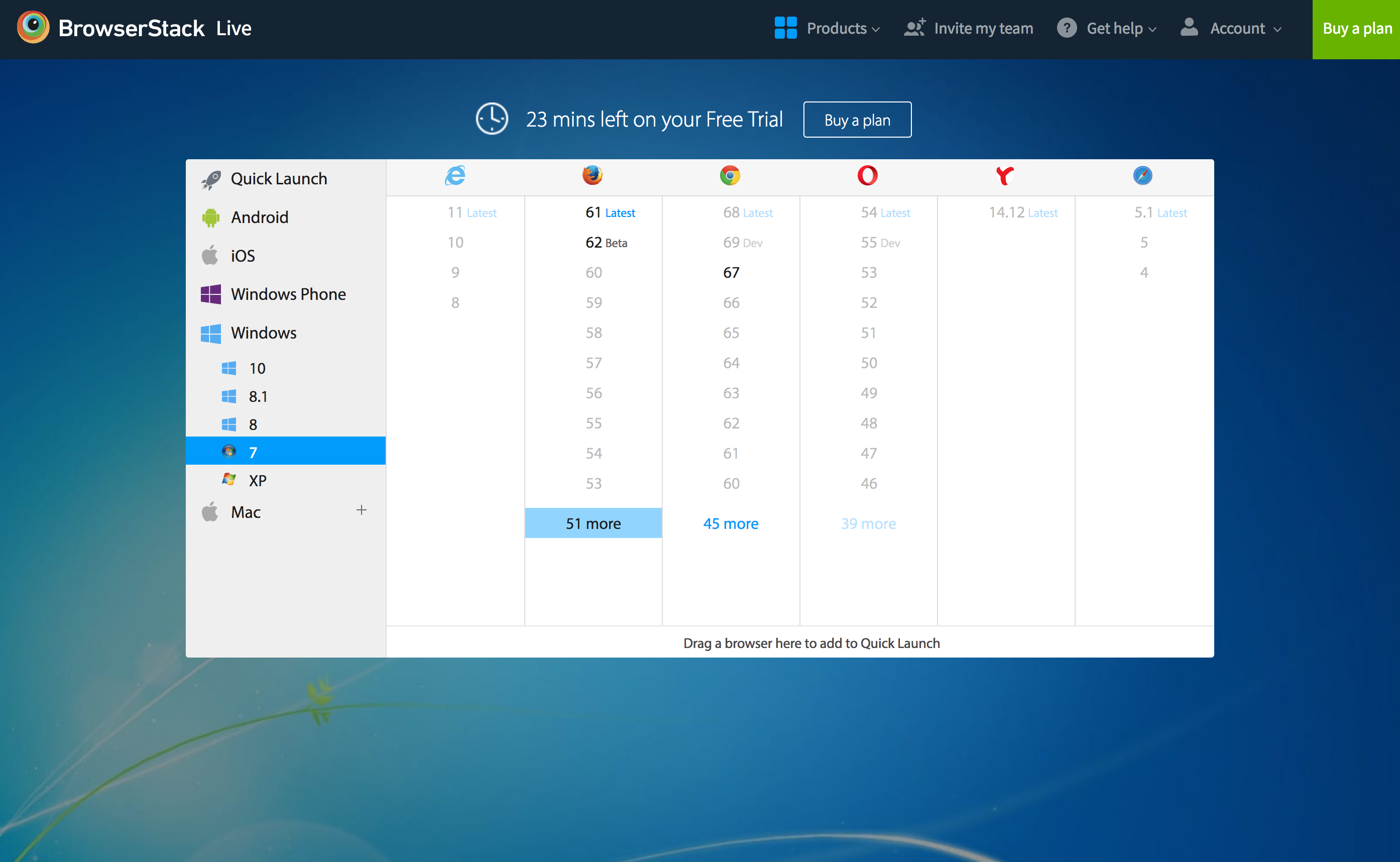Click the Windows XP flag icon
The height and width of the screenshot is (862, 1400).
228,480
